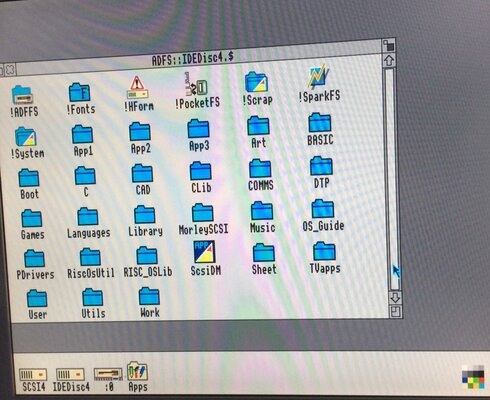
Task: Open the Work folder
Action: [149, 296]
